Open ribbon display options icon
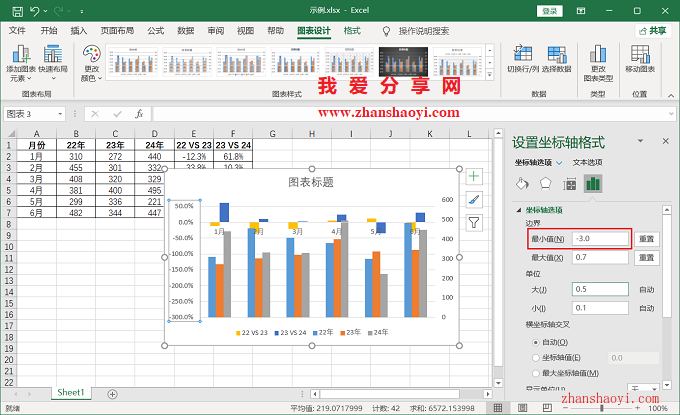Viewport: 680px width, 415px height. [x=581, y=11]
